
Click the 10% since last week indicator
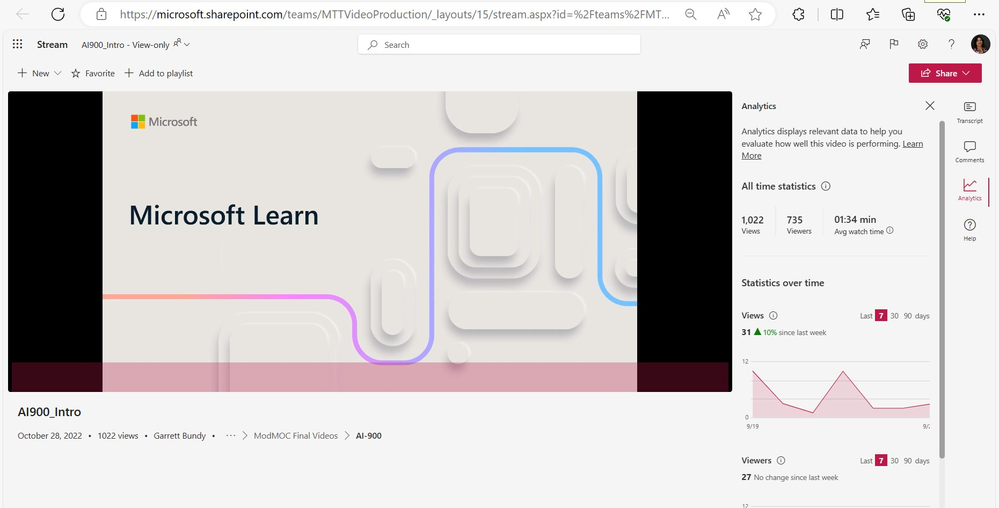coord(790,332)
